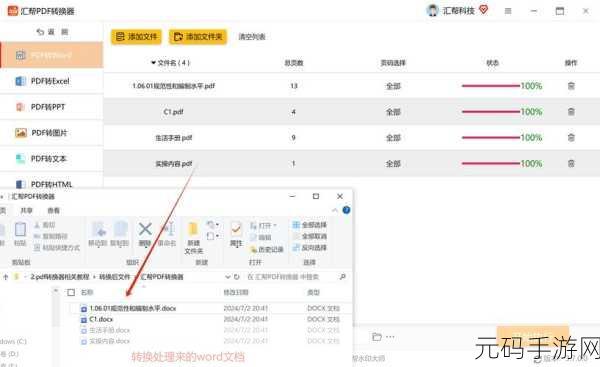Click the progress bar of the 生活手册.pdf row

[491, 137]
